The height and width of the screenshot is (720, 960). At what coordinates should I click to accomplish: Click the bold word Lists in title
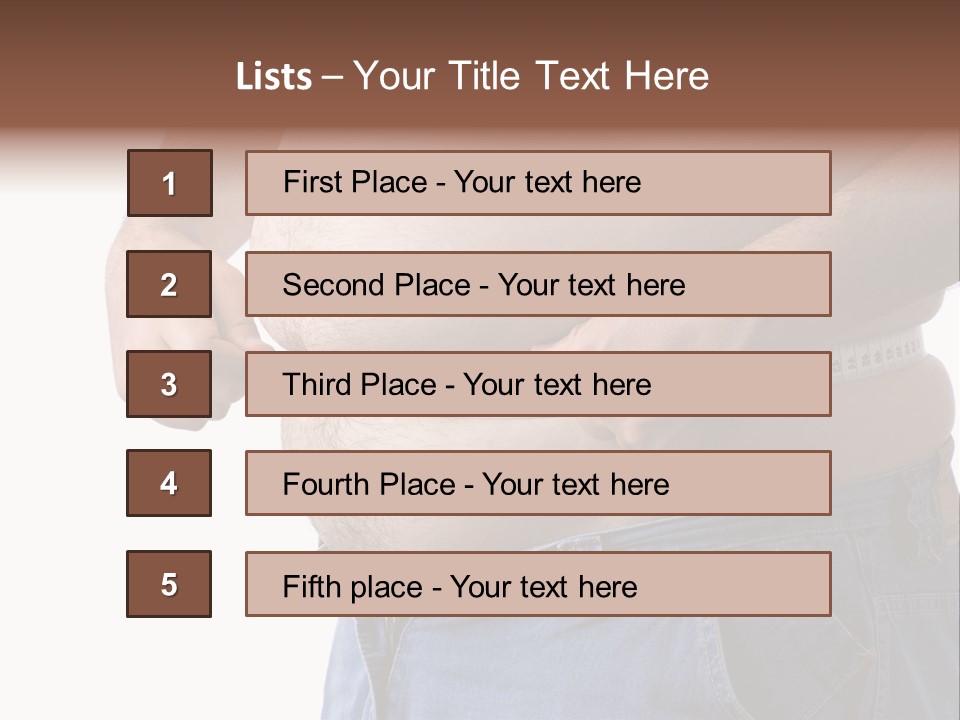pyautogui.click(x=274, y=77)
